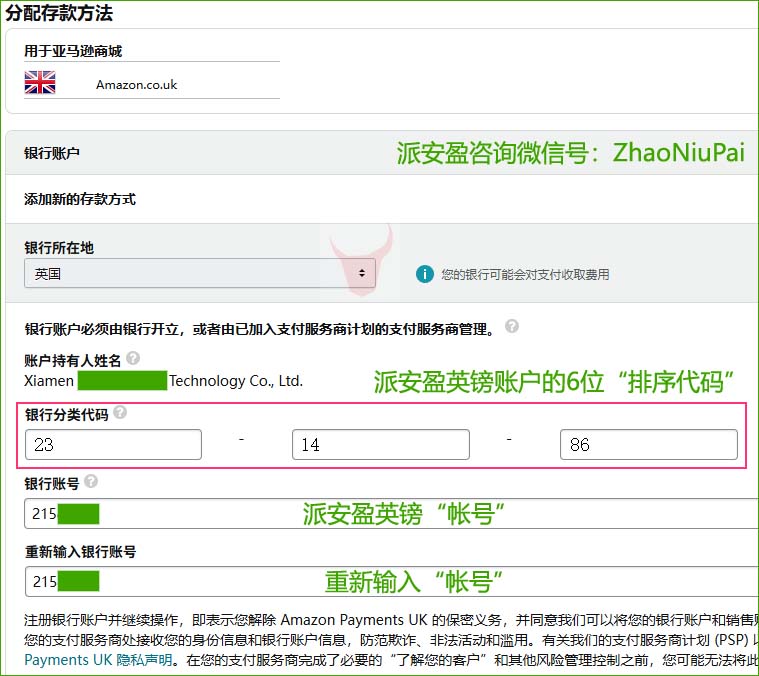759x676 pixels.
Task: Click the 分配存款方法 page title
Action: point(59,13)
